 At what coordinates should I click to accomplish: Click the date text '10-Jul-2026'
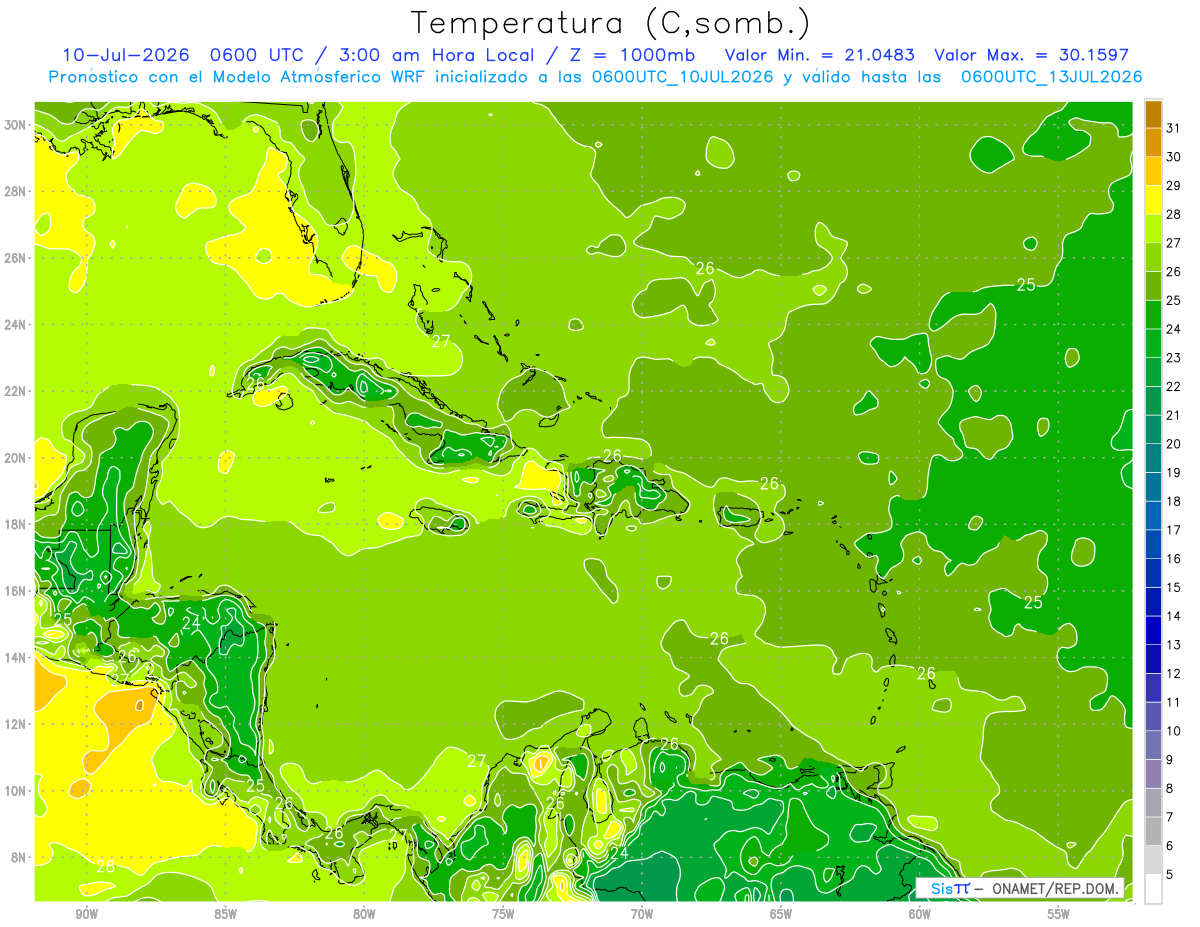124,55
